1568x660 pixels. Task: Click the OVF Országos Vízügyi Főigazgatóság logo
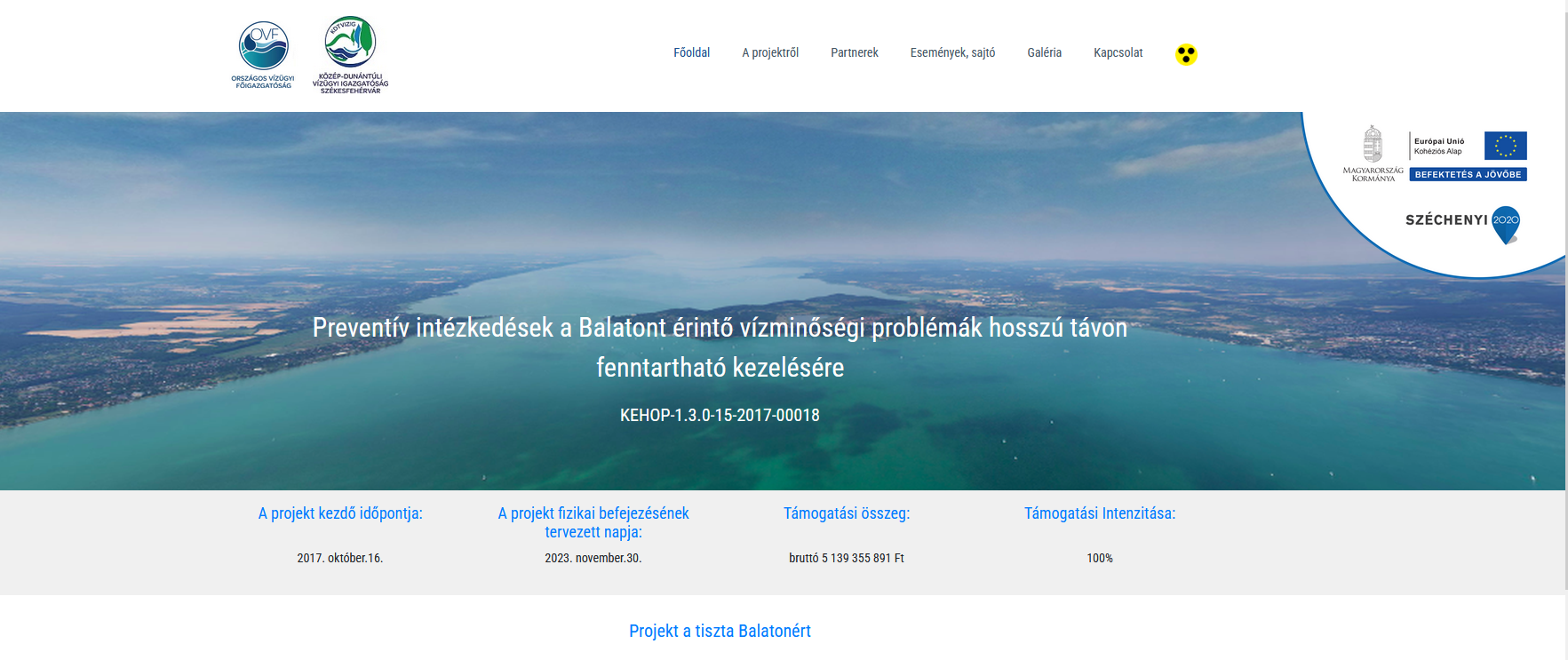pyautogui.click(x=263, y=55)
